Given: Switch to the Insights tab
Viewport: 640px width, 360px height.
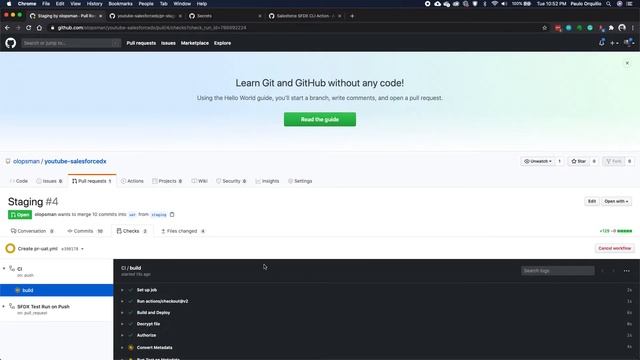Looking at the screenshot, I should tap(267, 181).
